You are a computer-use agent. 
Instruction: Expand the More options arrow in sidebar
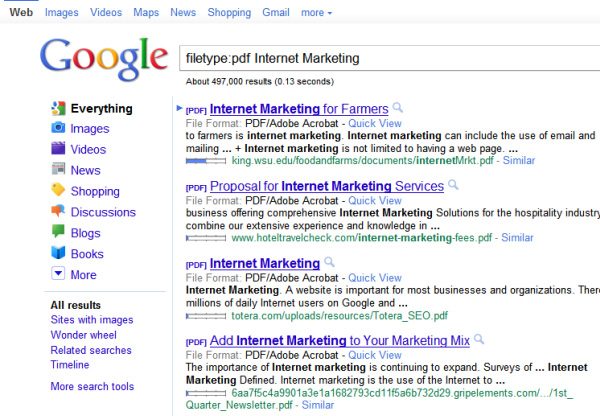tap(59, 275)
